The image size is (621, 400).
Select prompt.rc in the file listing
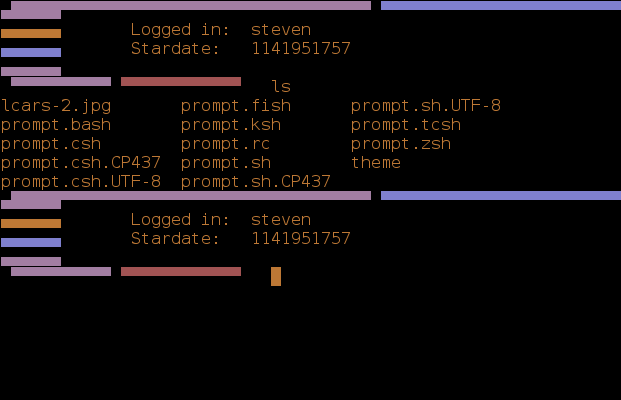coord(226,144)
